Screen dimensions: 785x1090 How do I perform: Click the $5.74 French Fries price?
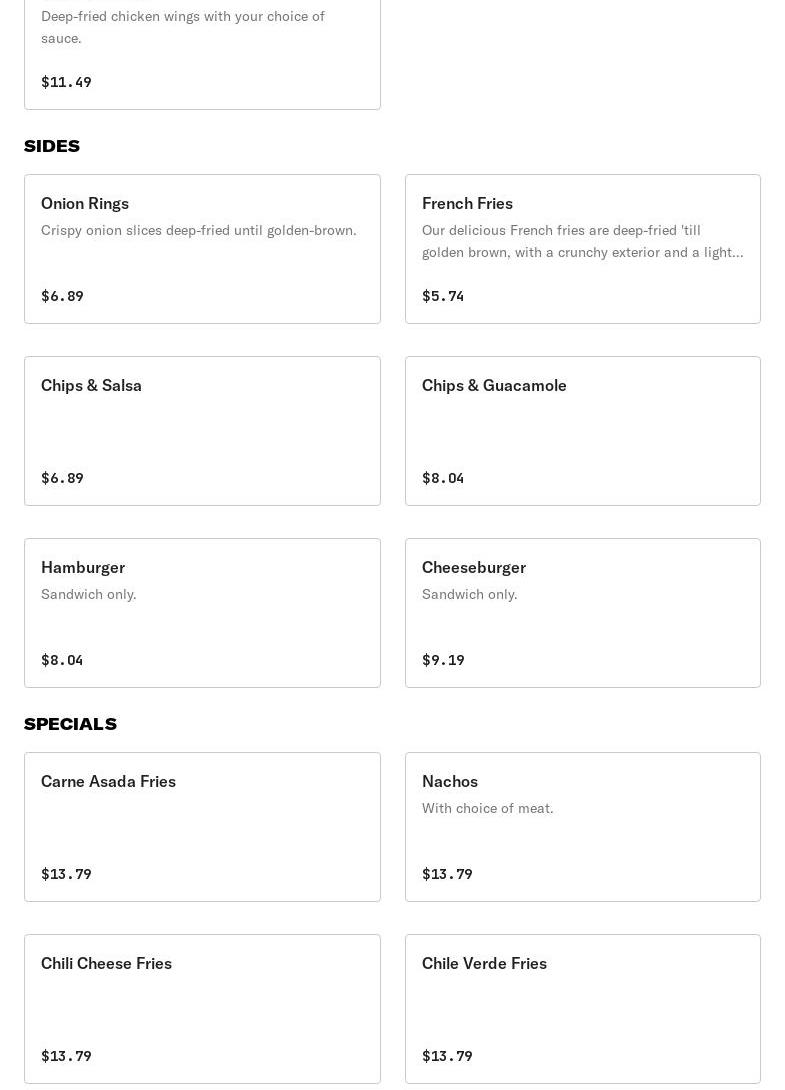coord(443,296)
